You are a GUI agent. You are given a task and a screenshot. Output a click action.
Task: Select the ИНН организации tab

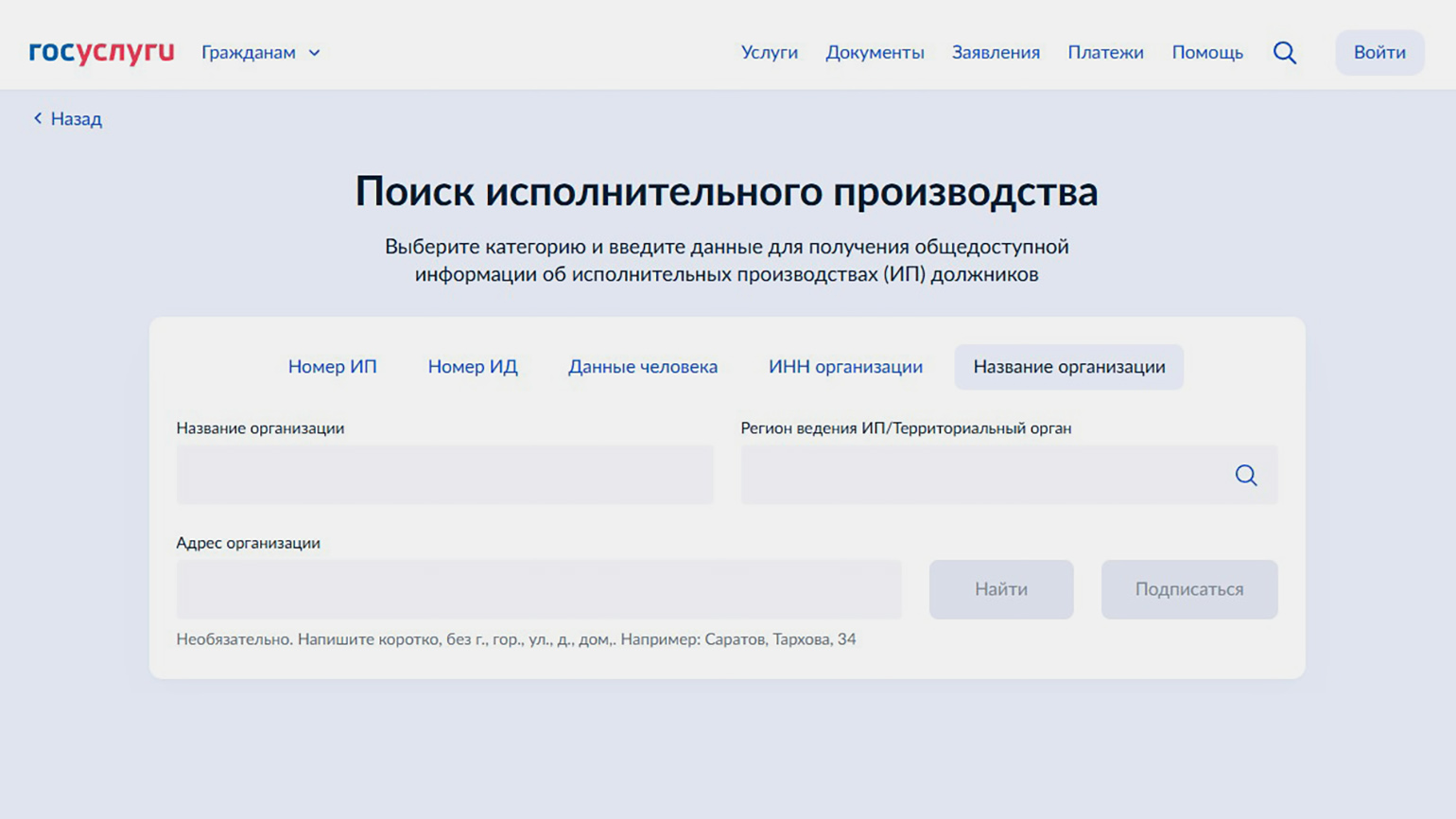(x=844, y=367)
